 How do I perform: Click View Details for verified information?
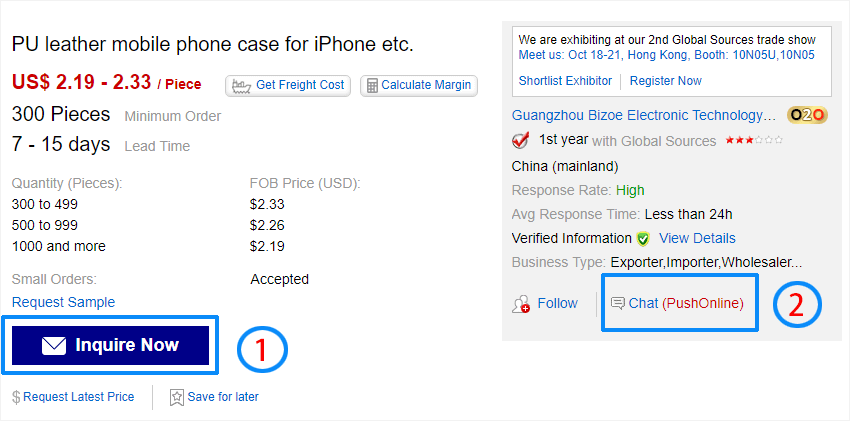click(x=697, y=238)
